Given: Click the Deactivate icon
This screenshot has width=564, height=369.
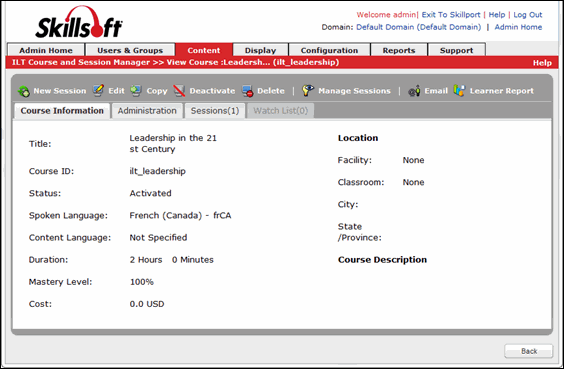Looking at the screenshot, I should click(179, 91).
